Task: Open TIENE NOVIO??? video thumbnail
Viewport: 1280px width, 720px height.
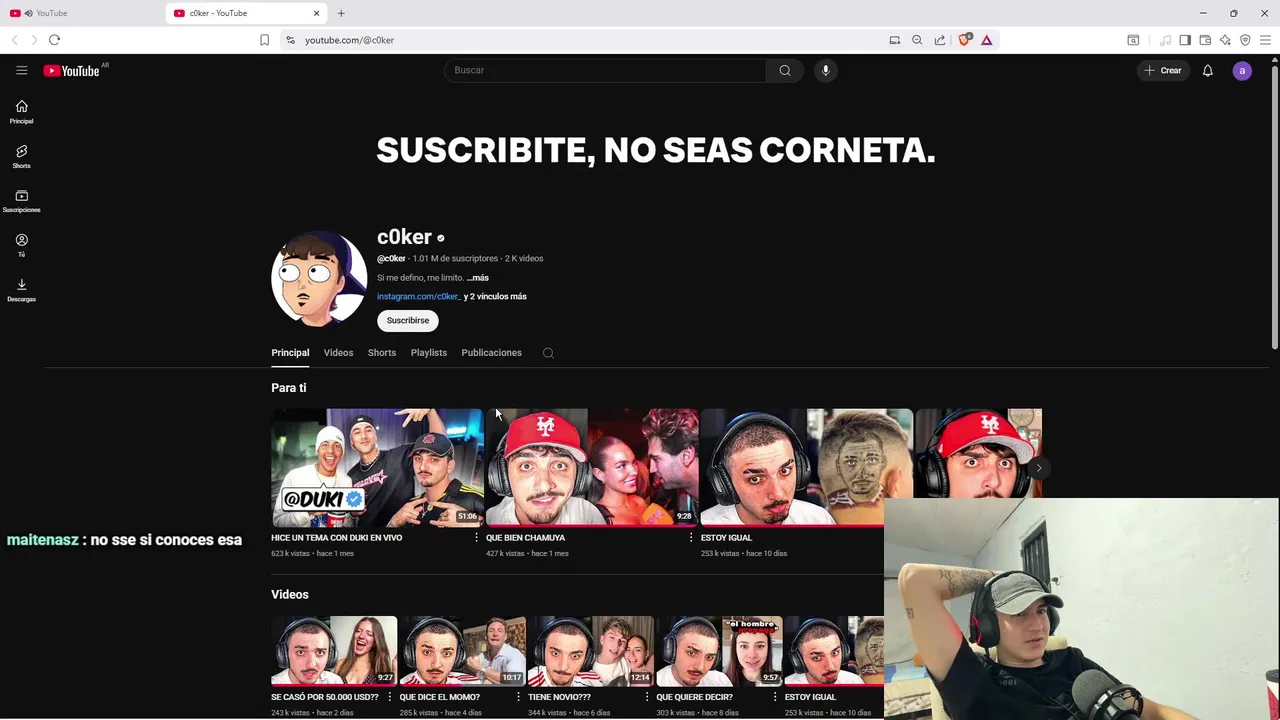Action: pyautogui.click(x=590, y=651)
